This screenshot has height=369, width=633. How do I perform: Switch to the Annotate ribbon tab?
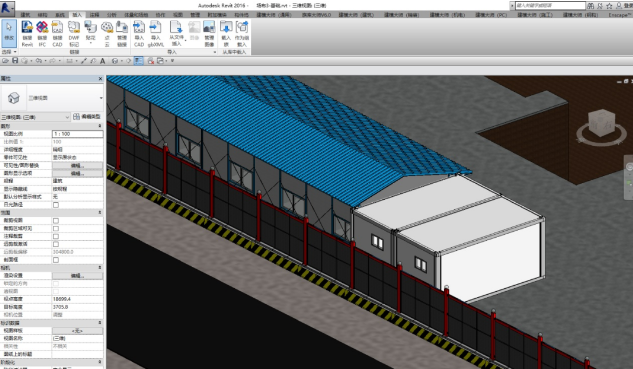click(94, 15)
